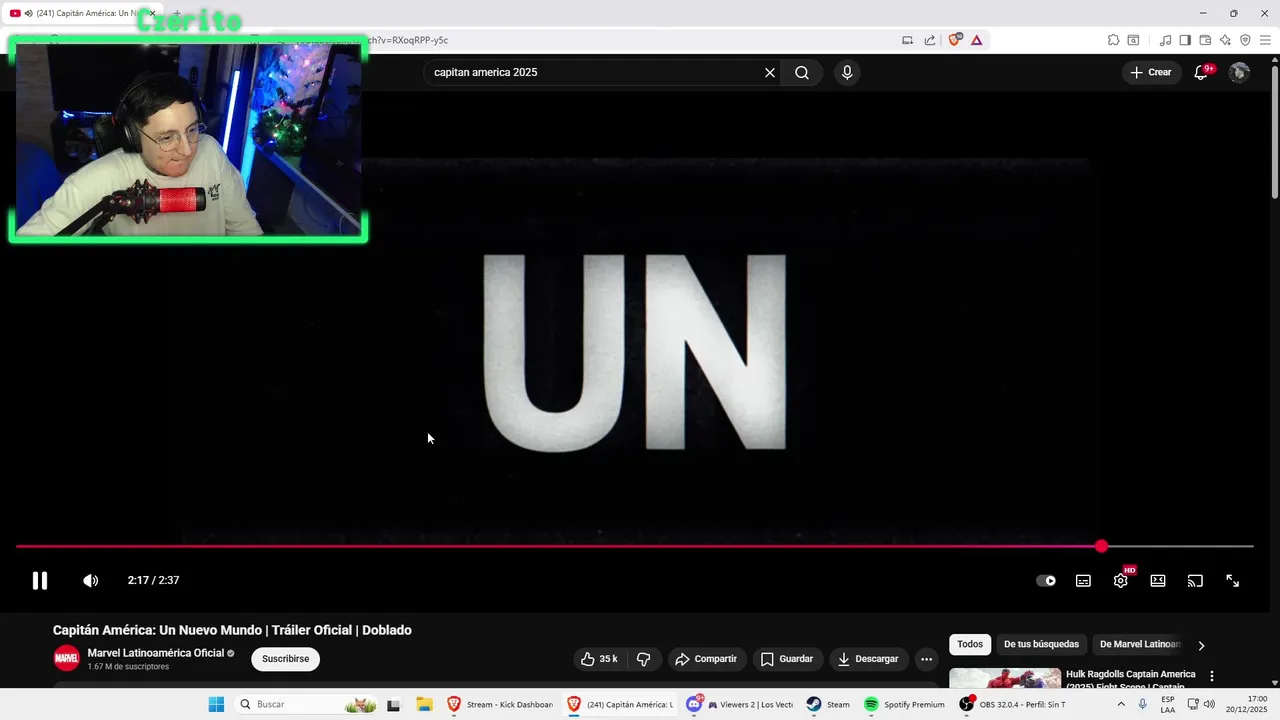Pause the trailer video
This screenshot has height=720, width=1280.
pyautogui.click(x=40, y=580)
